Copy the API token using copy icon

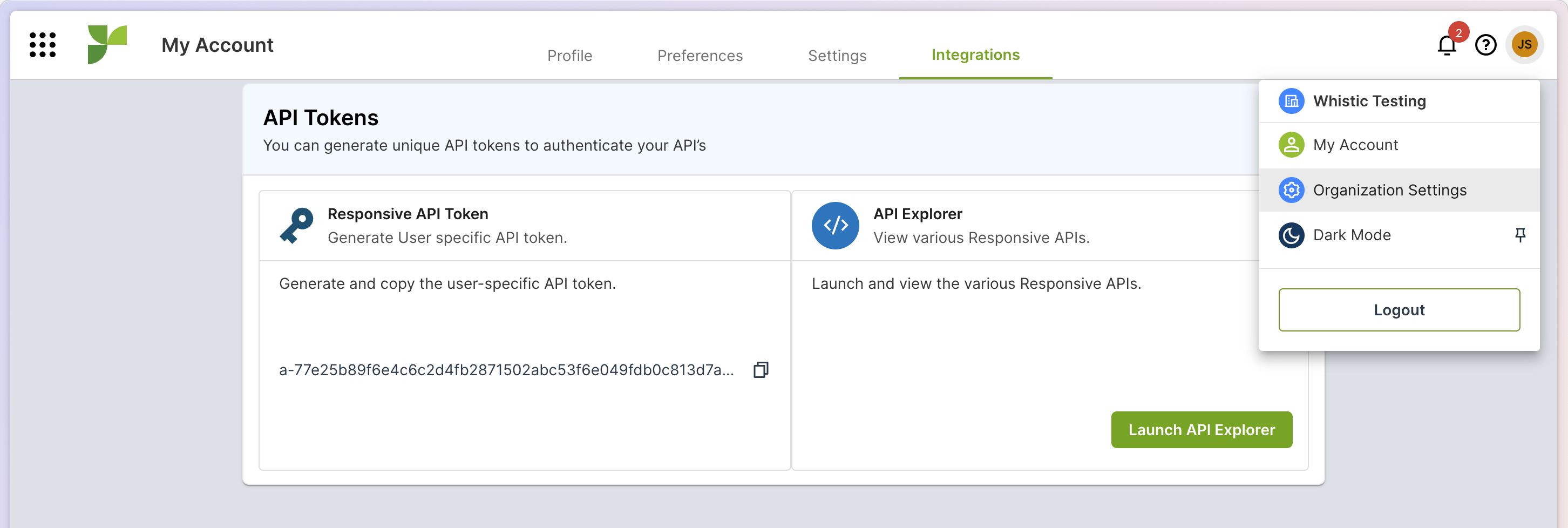click(x=761, y=370)
